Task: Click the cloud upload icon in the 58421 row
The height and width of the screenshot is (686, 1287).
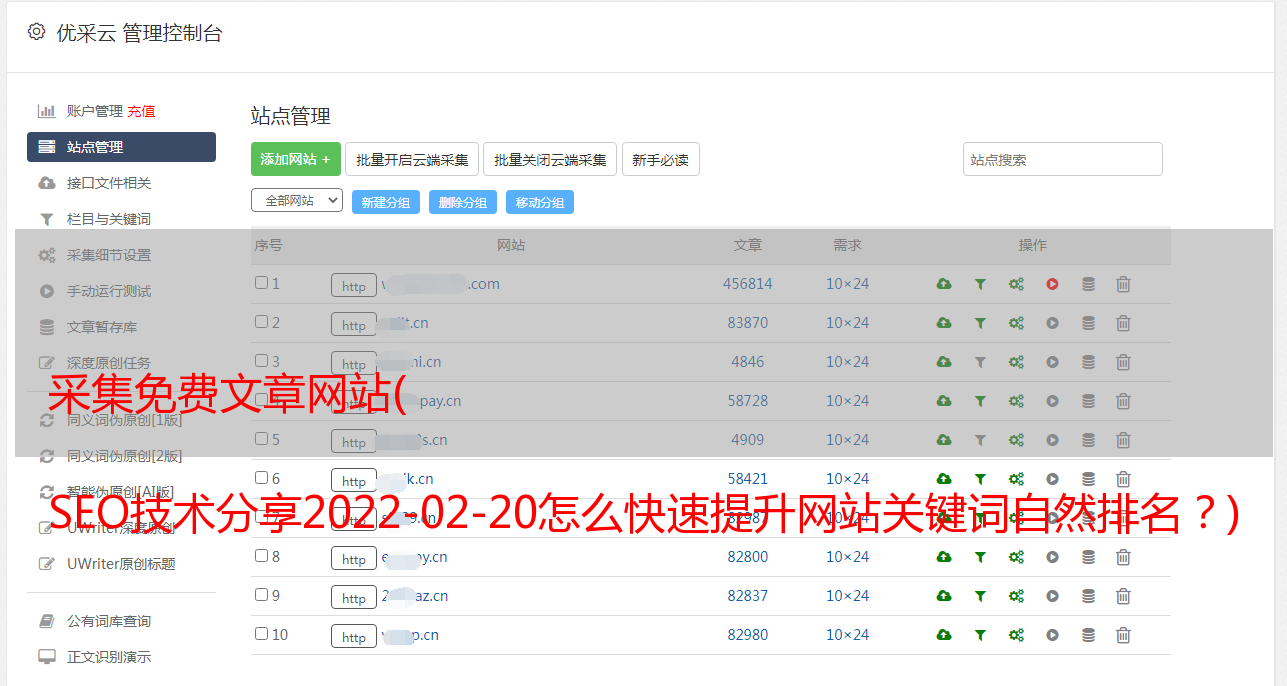Action: pyautogui.click(x=944, y=479)
